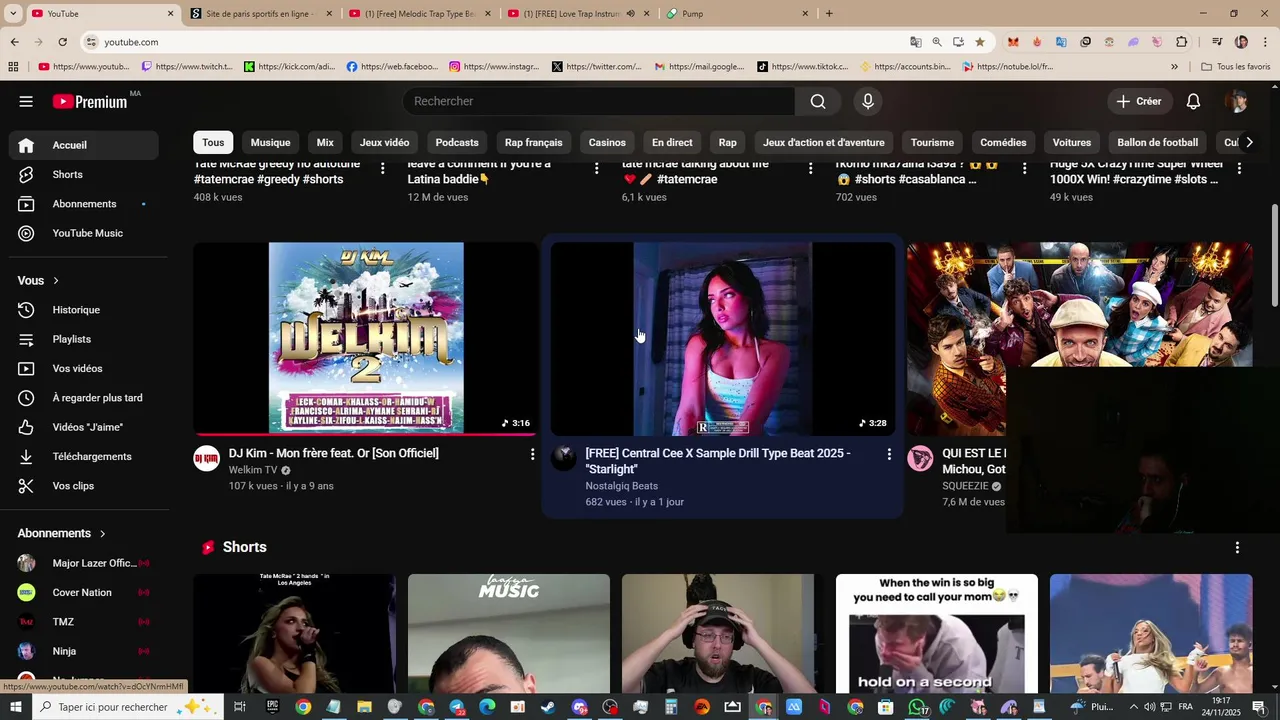1280x720 pixels.
Task: Open Chrome extensions puzzle icon
Action: [x=1182, y=42]
